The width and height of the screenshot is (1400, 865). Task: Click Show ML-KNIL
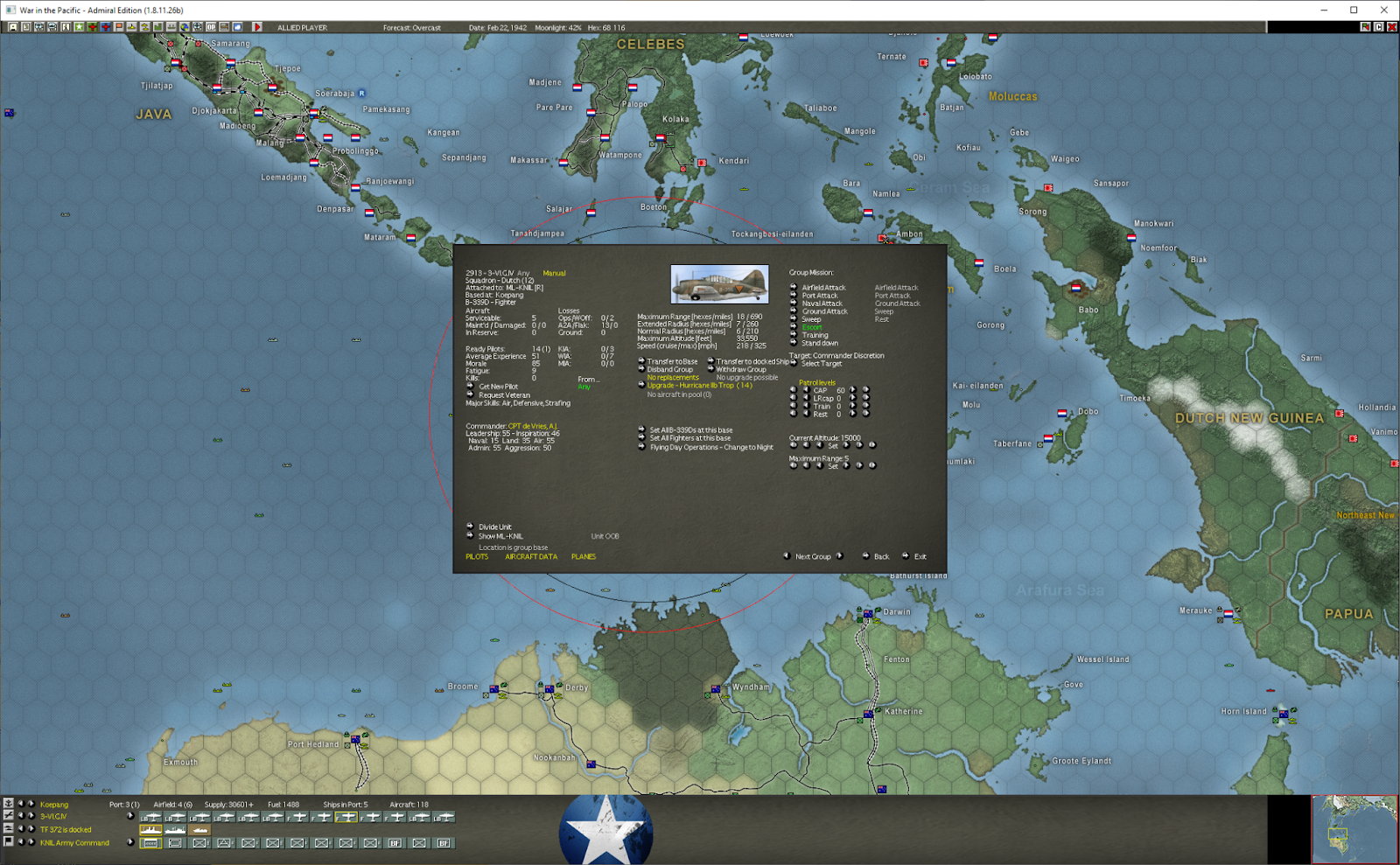[x=500, y=536]
